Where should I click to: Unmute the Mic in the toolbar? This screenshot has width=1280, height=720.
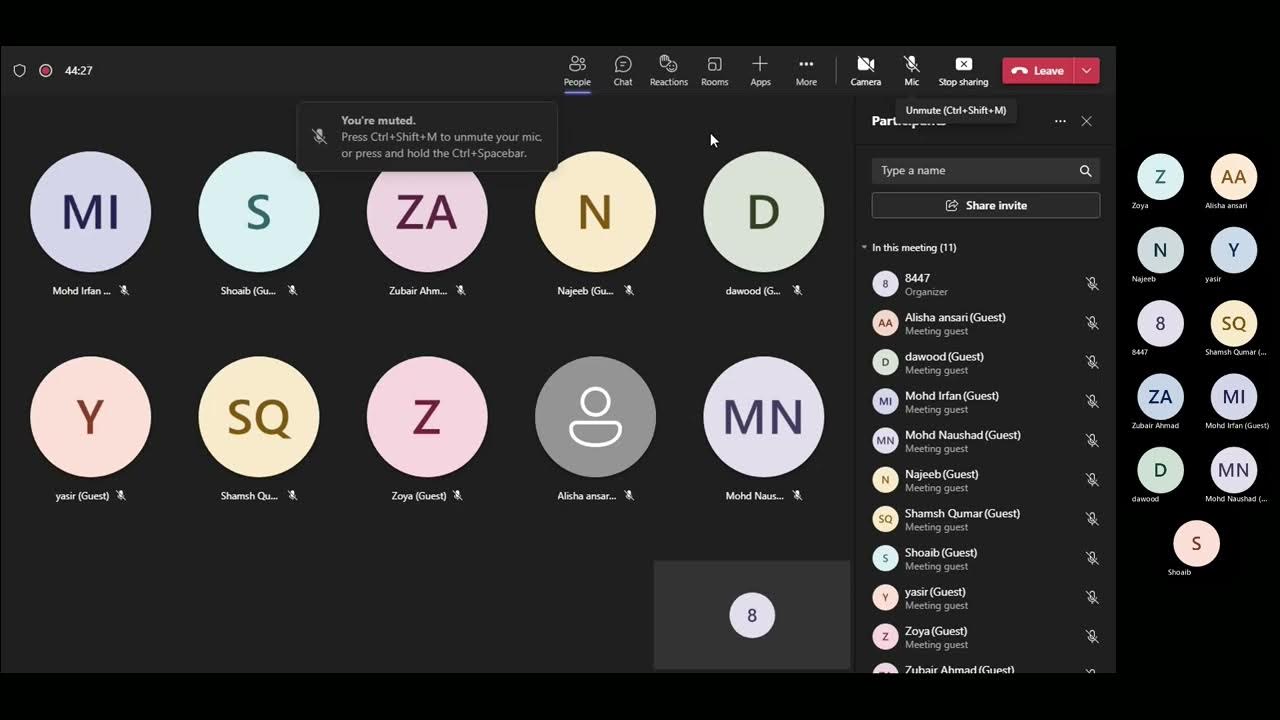912,71
